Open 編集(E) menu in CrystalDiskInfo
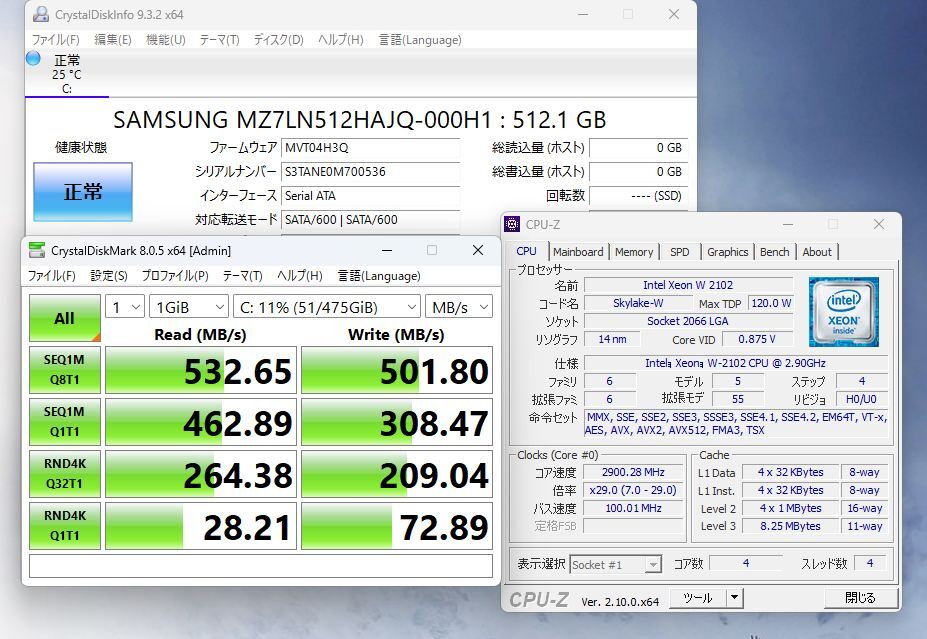The width and height of the screenshot is (927, 639). click(x=113, y=40)
